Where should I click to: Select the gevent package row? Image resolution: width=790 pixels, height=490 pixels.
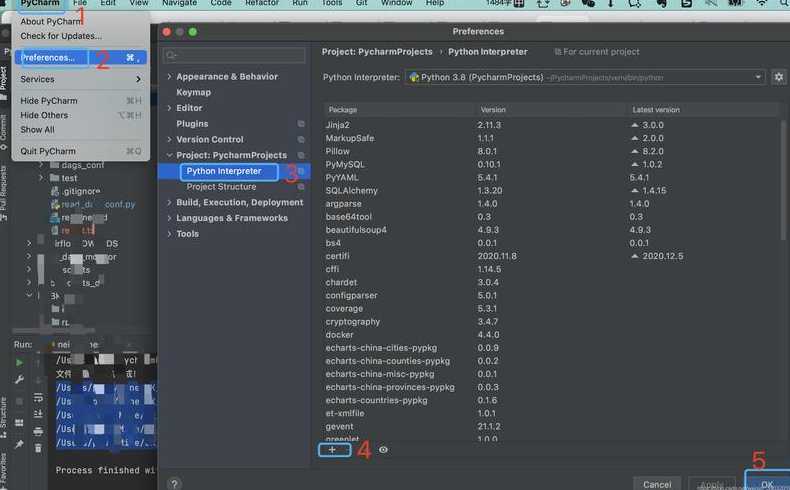552,426
